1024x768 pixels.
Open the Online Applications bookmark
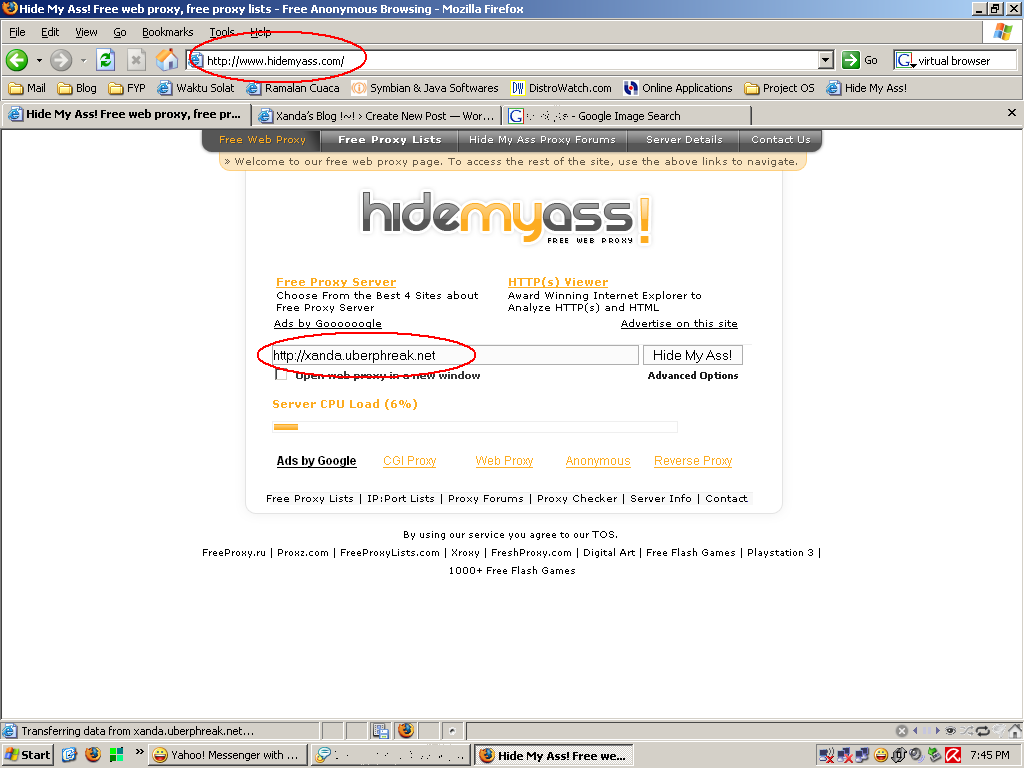[678, 88]
